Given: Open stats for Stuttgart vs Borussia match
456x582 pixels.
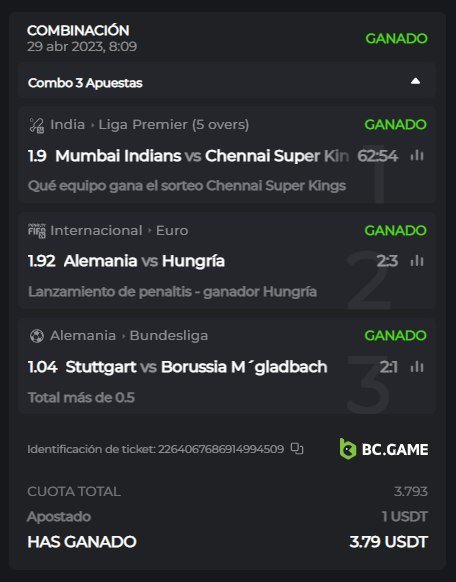Looking at the screenshot, I should 417,367.
